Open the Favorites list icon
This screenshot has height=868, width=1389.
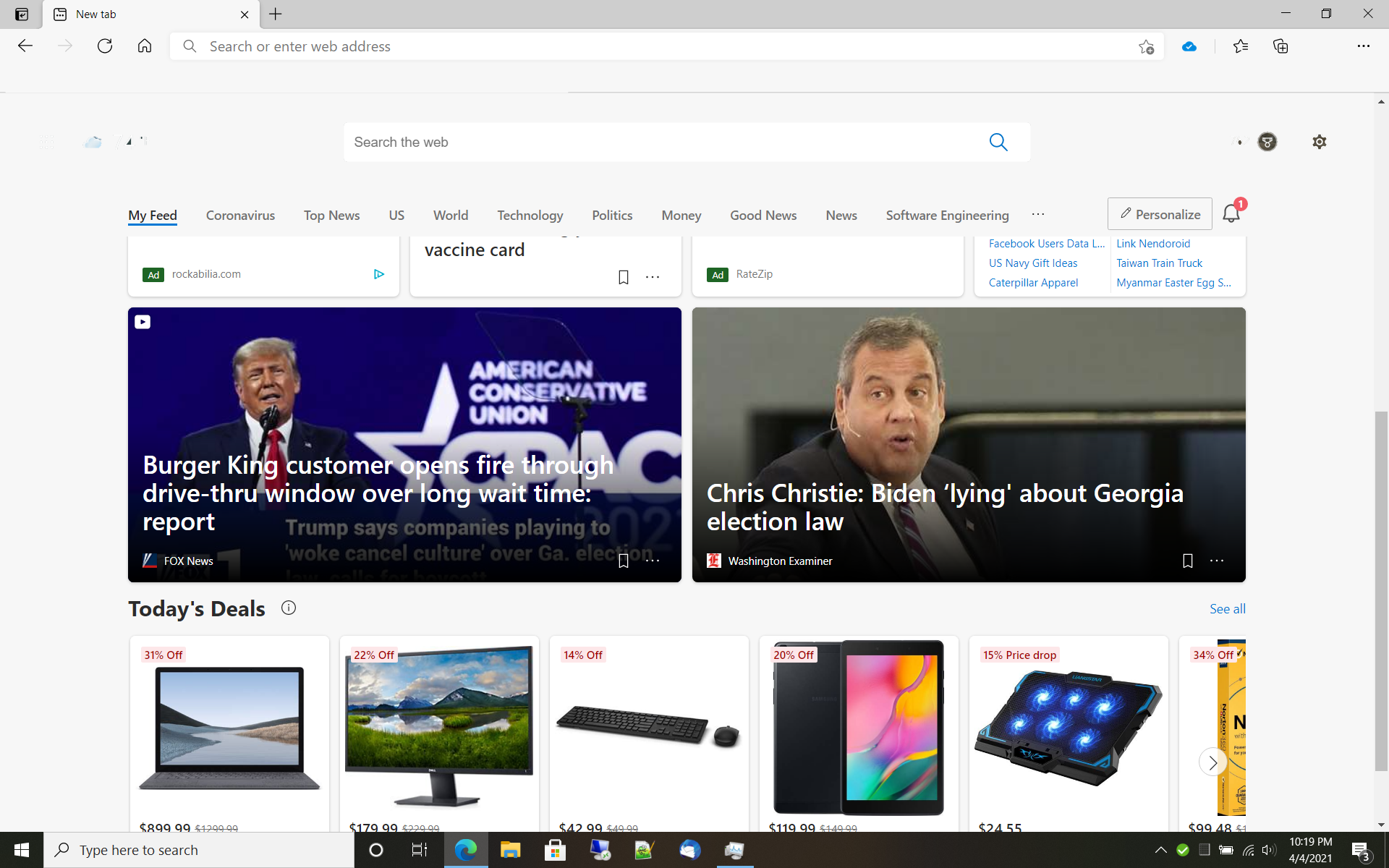point(1241,46)
